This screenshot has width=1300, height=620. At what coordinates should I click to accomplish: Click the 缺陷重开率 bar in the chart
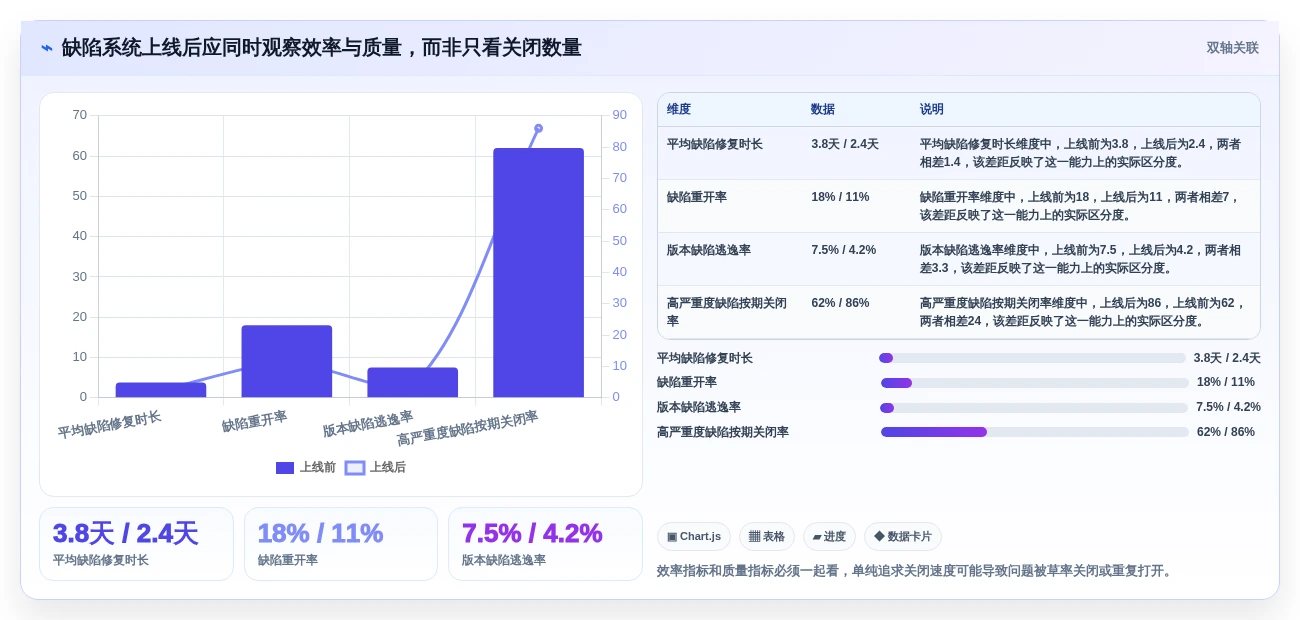point(286,361)
